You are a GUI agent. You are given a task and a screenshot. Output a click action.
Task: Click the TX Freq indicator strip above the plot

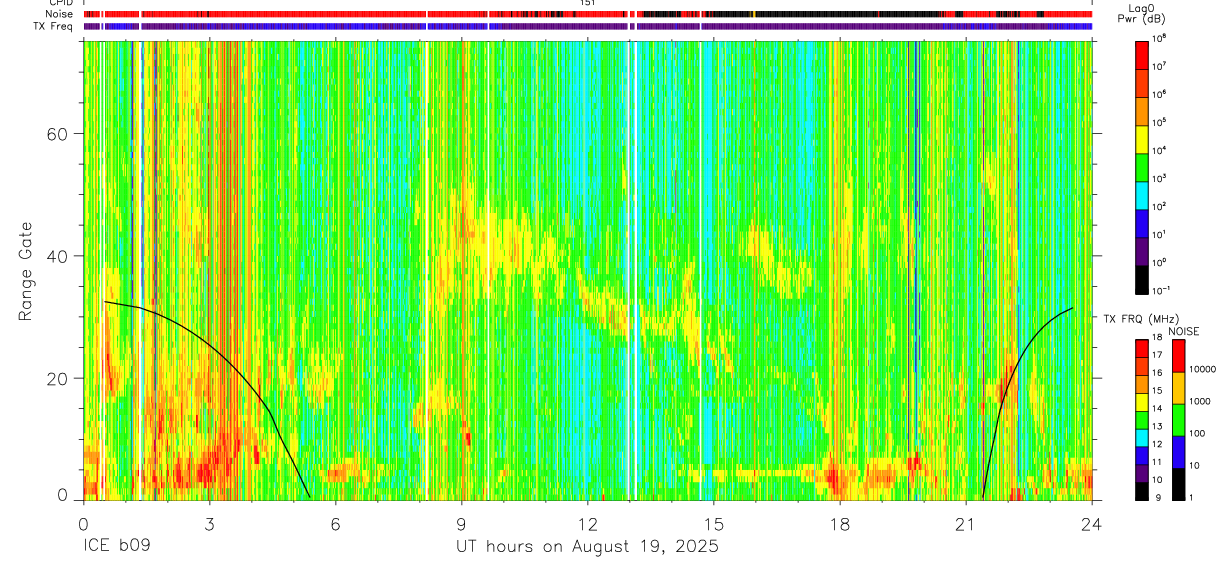[x=587, y=26]
